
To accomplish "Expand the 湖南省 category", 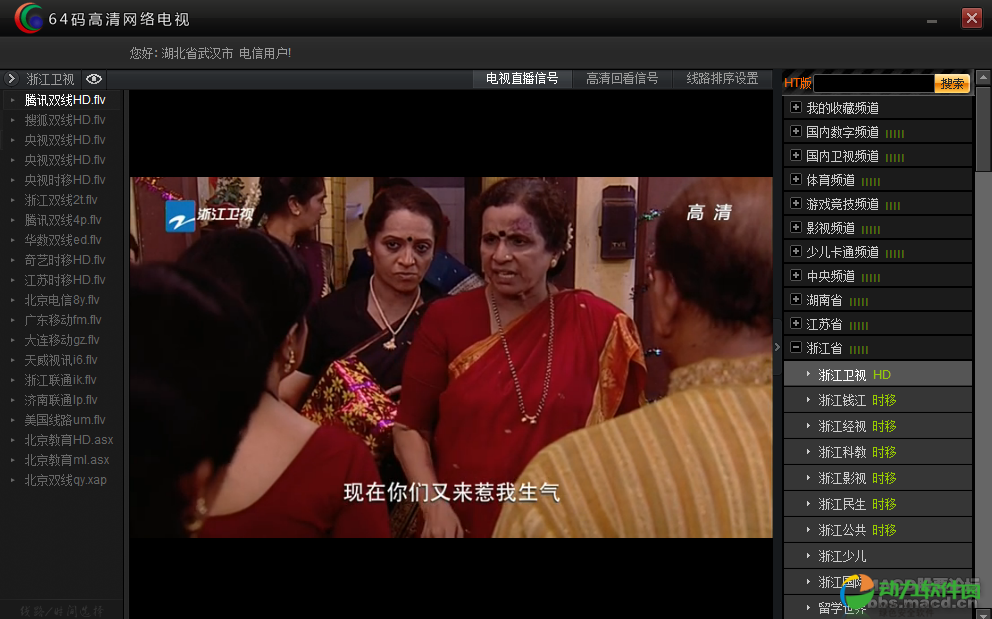I will [x=796, y=300].
